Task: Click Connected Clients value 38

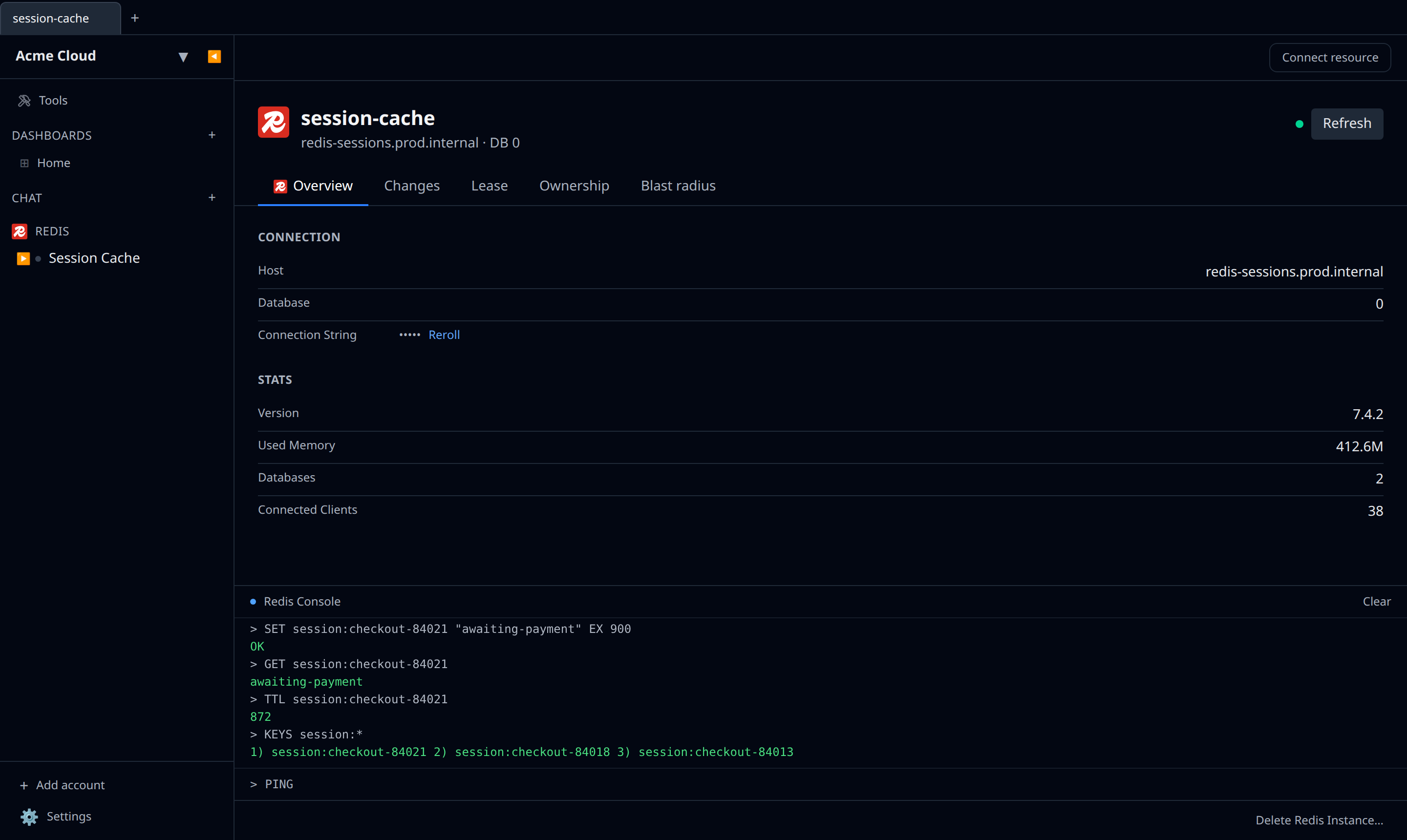Action: click(1375, 511)
